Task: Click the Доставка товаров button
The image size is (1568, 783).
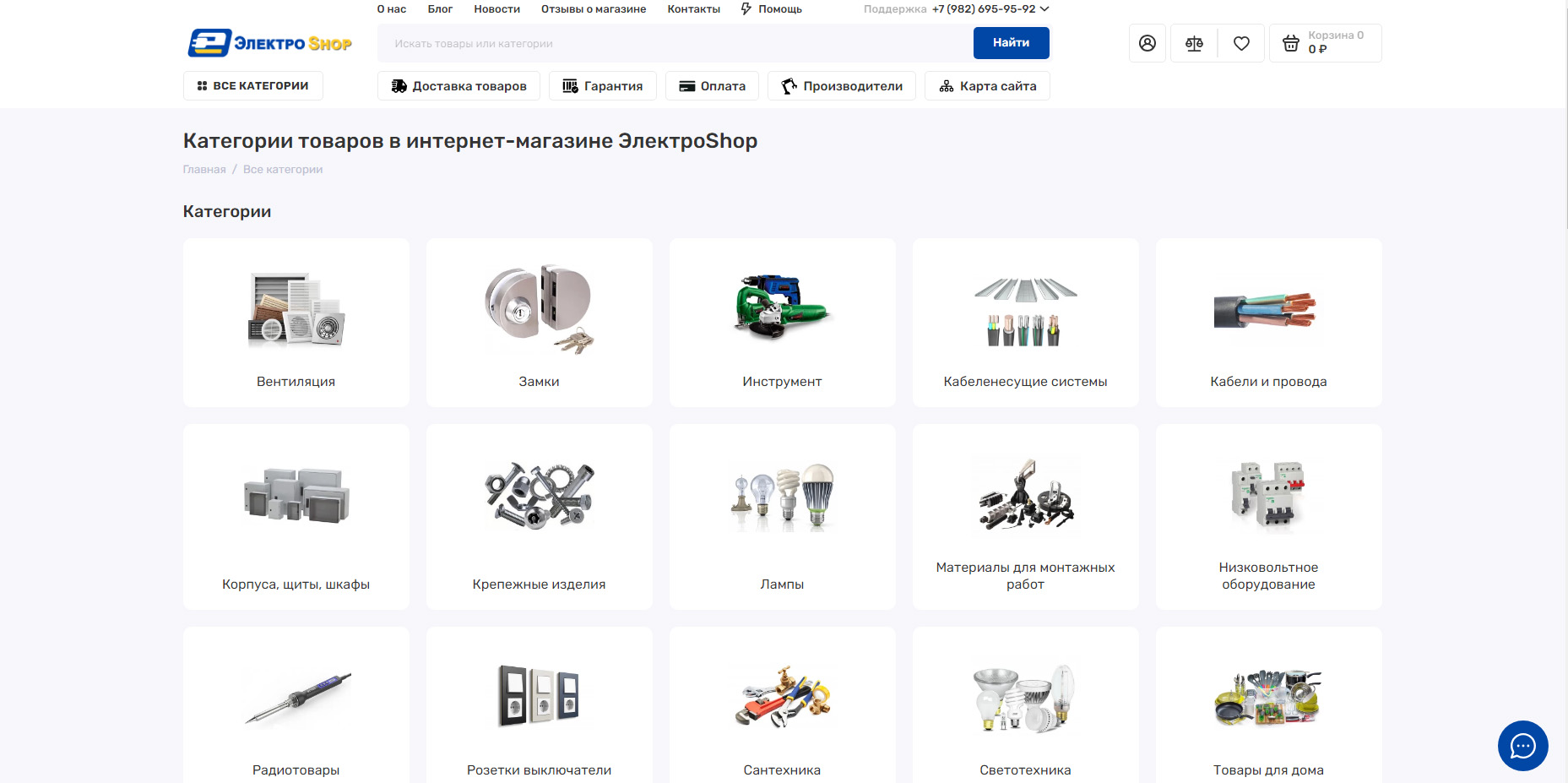Action: (458, 86)
